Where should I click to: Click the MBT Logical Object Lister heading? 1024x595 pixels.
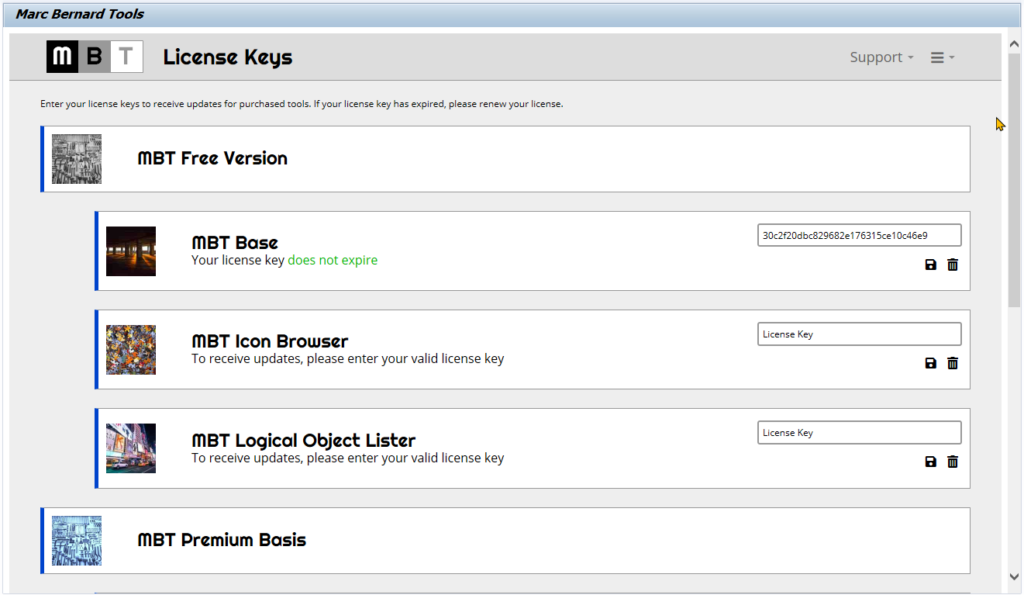tap(304, 440)
